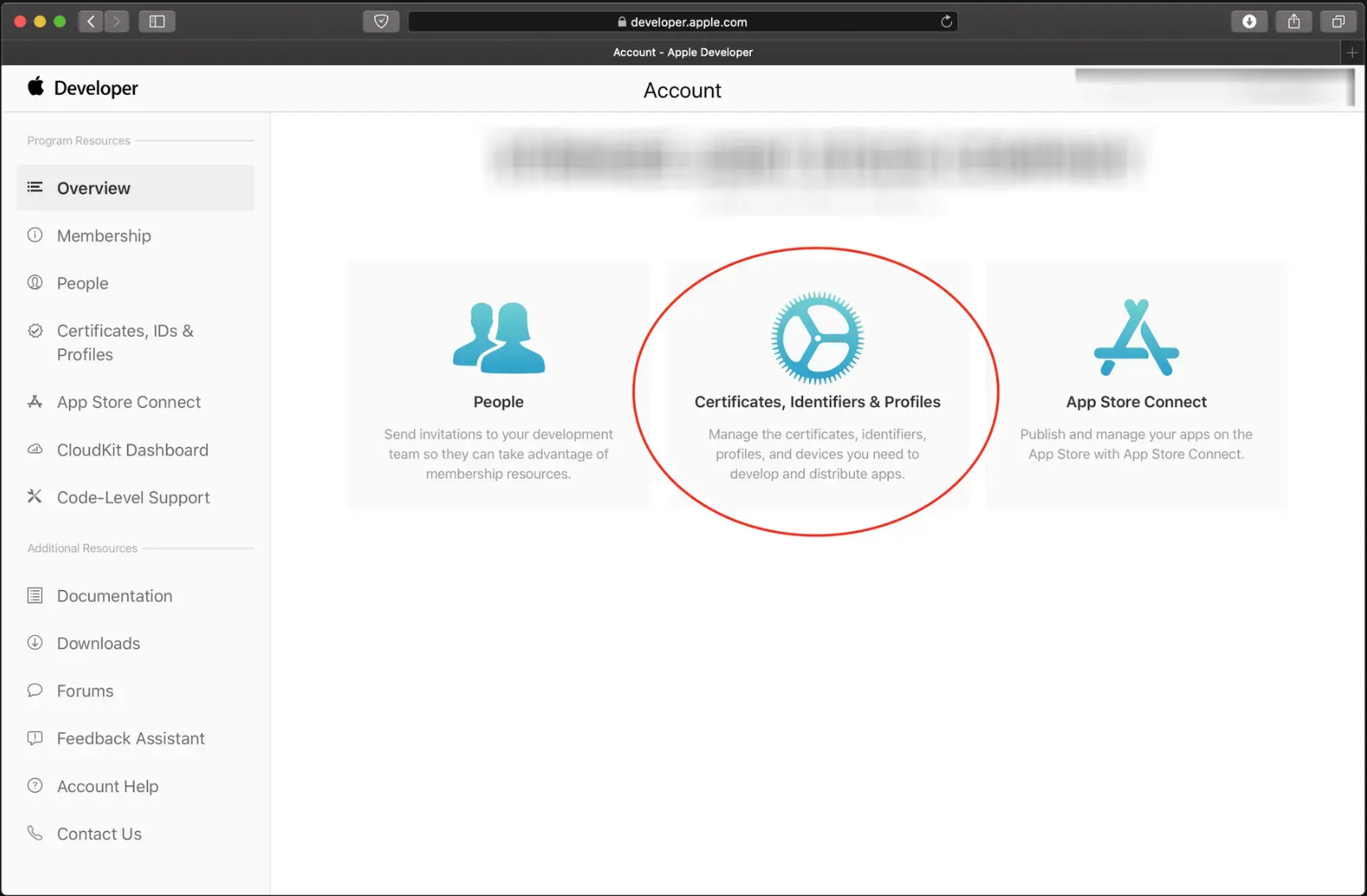The height and width of the screenshot is (896, 1367).
Task: Open the Safari downloads button
Action: pyautogui.click(x=1249, y=22)
